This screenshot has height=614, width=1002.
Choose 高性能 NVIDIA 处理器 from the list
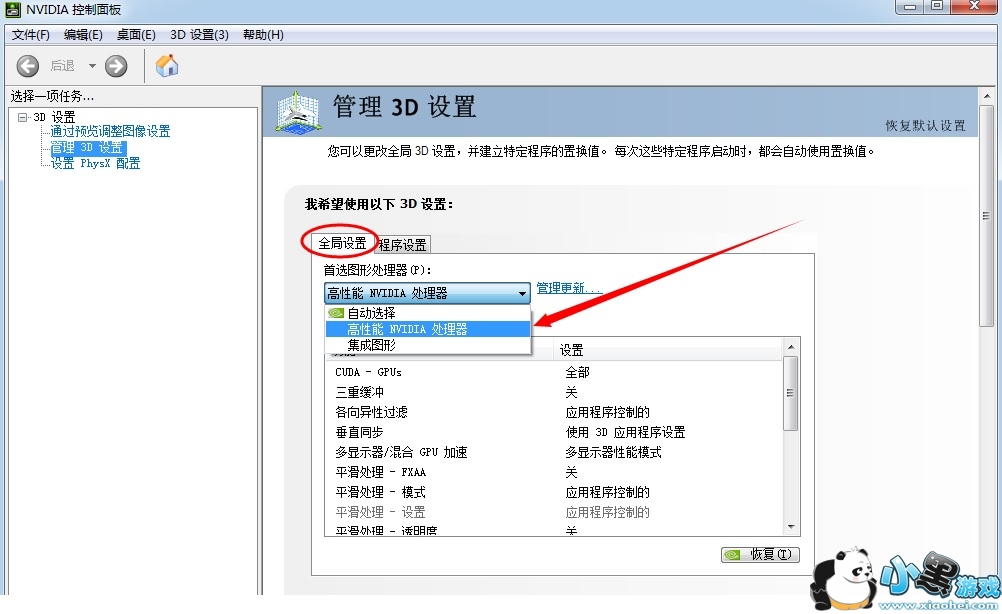(428, 329)
